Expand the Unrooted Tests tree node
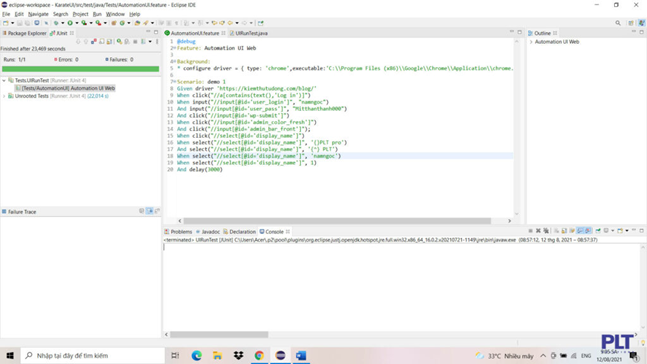Screen dimensions: 647x364 coord(4,96)
